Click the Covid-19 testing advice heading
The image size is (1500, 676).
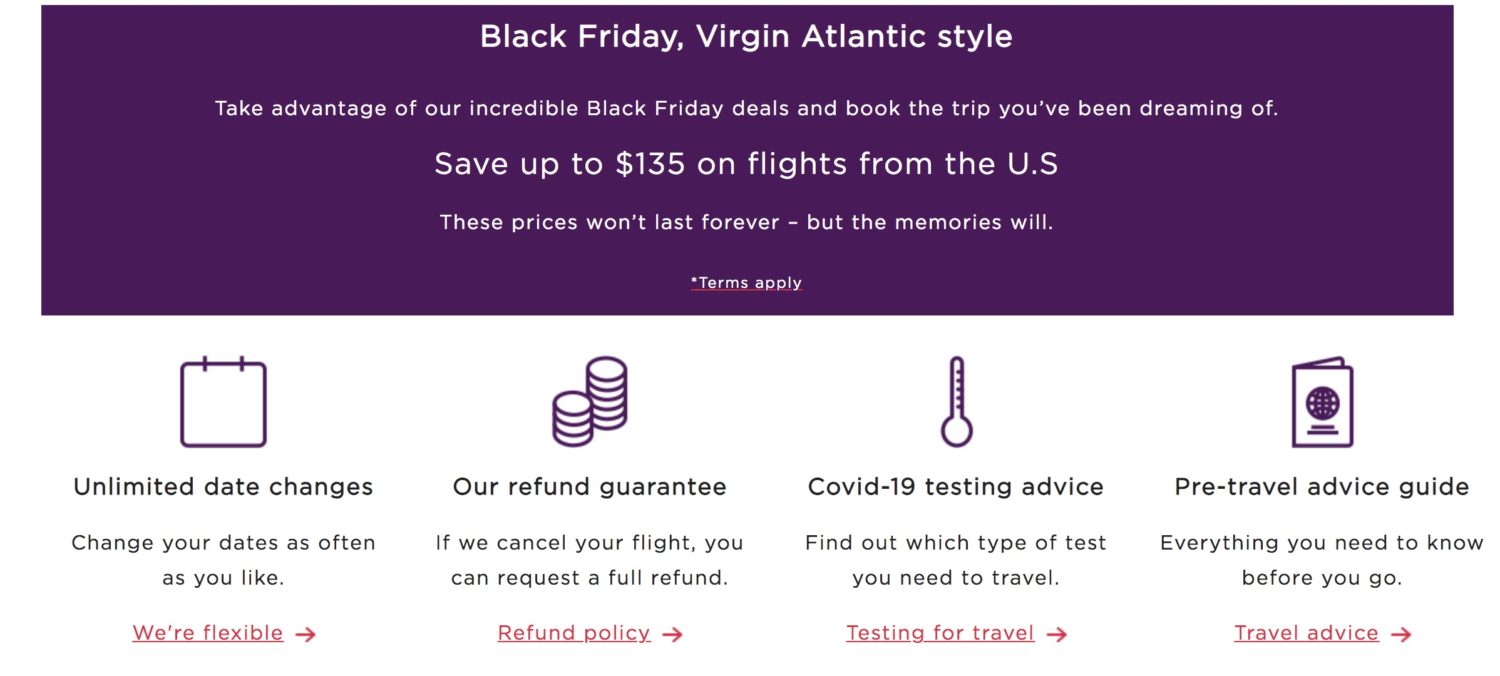coord(955,486)
